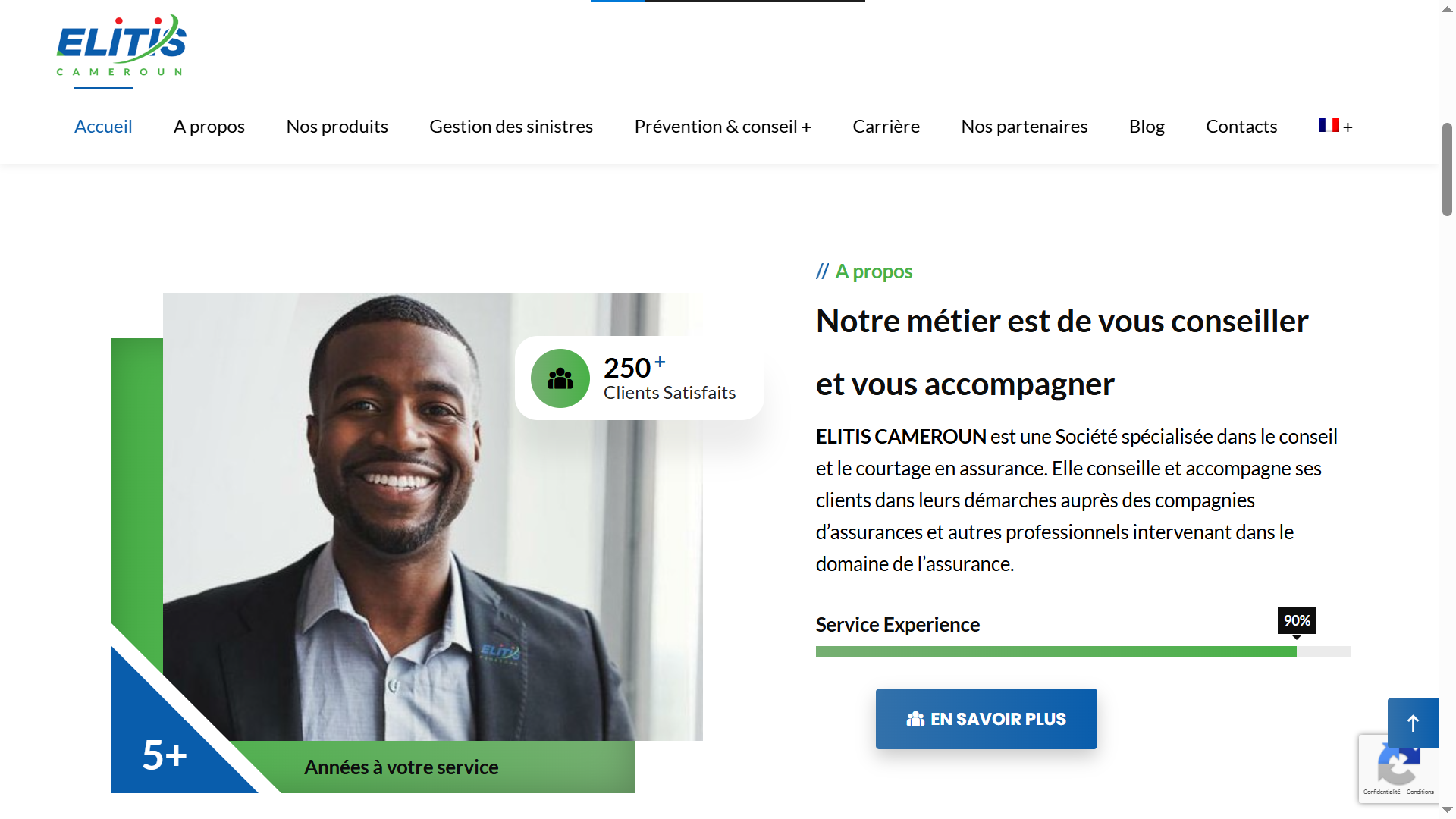Click the 90% progress tooltip marker

pyautogui.click(x=1297, y=621)
